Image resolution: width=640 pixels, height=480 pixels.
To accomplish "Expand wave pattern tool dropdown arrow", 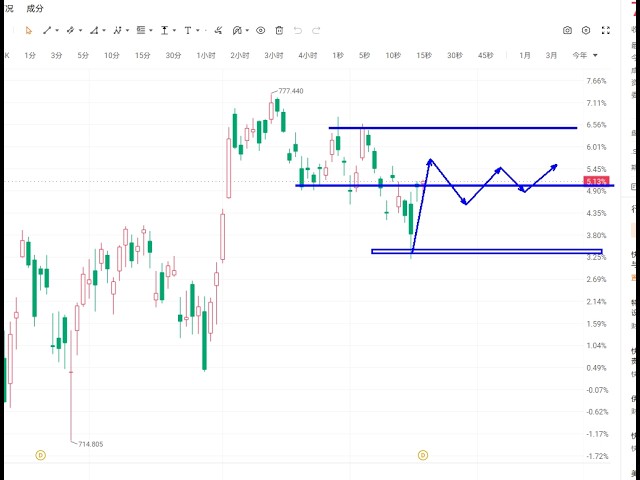I will pos(127,31).
